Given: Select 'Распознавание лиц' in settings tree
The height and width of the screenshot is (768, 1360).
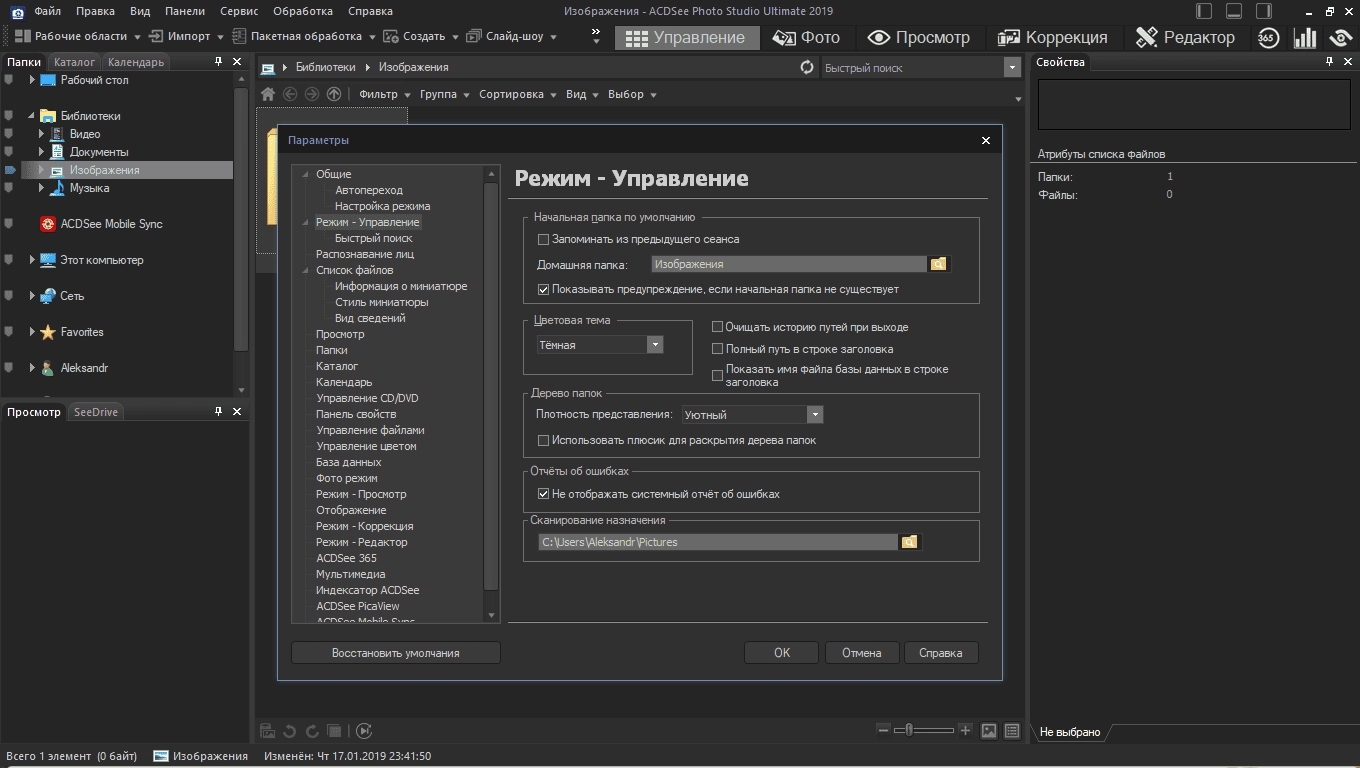Looking at the screenshot, I should pos(365,254).
